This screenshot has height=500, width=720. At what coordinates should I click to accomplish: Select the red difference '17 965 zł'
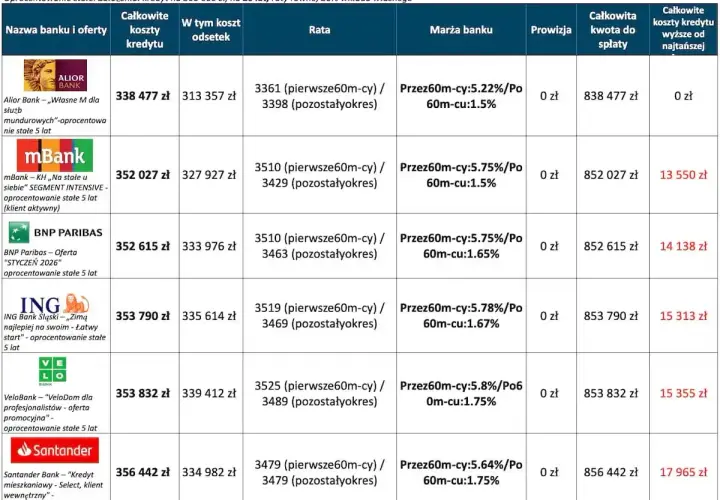[683, 472]
